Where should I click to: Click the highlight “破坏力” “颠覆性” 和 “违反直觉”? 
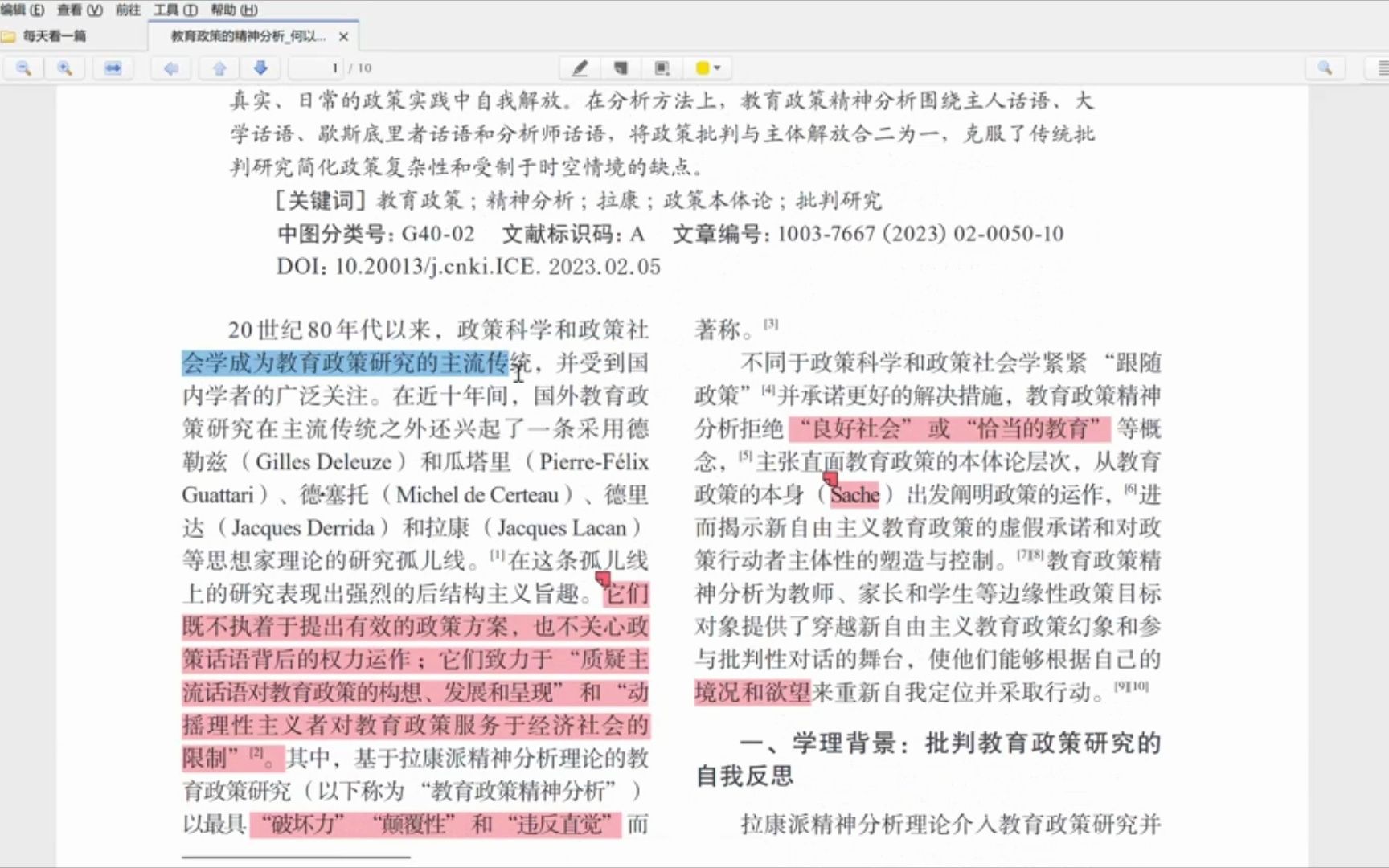click(435, 825)
